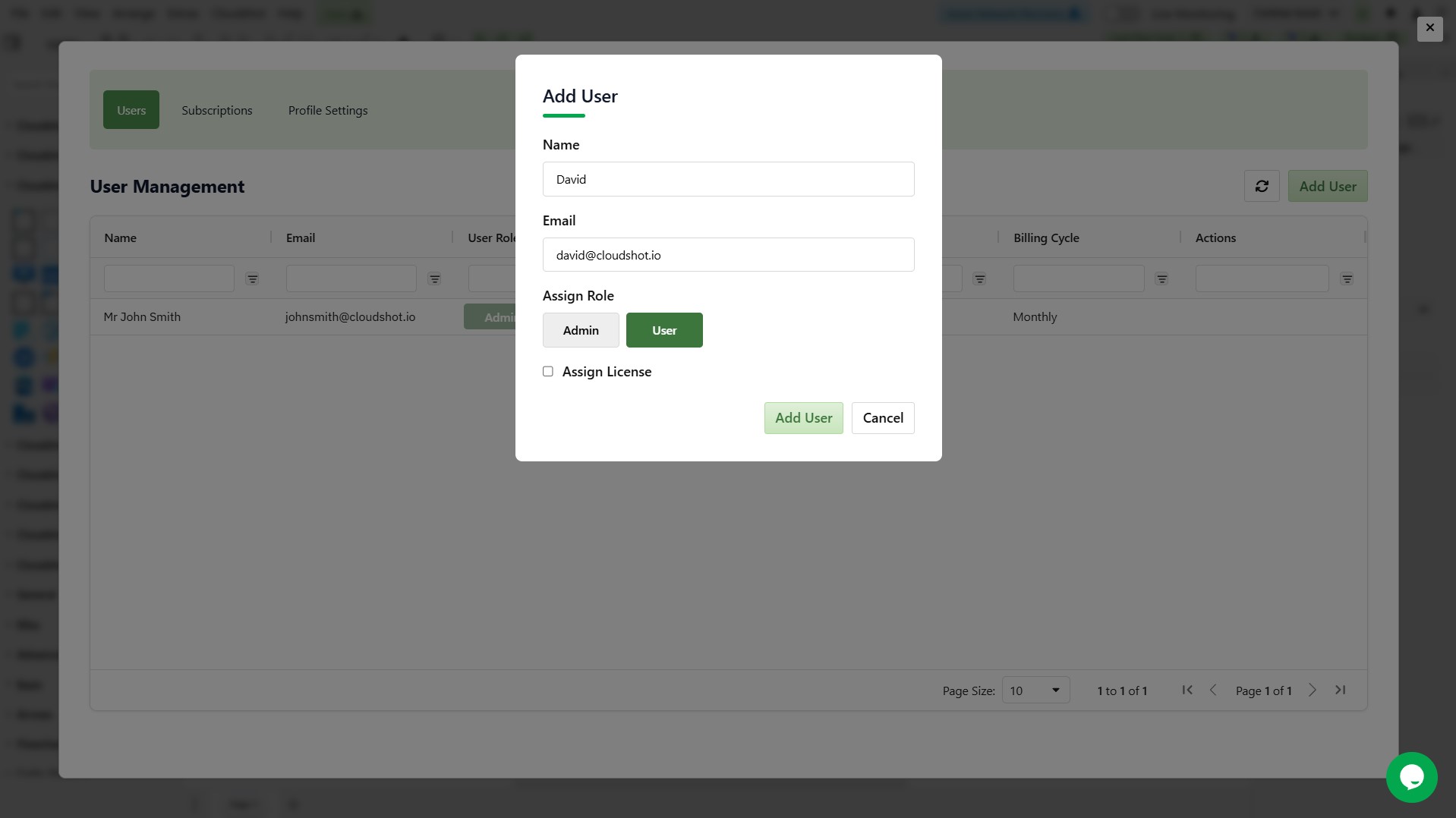Click the Actions column filter box
This screenshot has height=818, width=1456.
pos(1262,278)
